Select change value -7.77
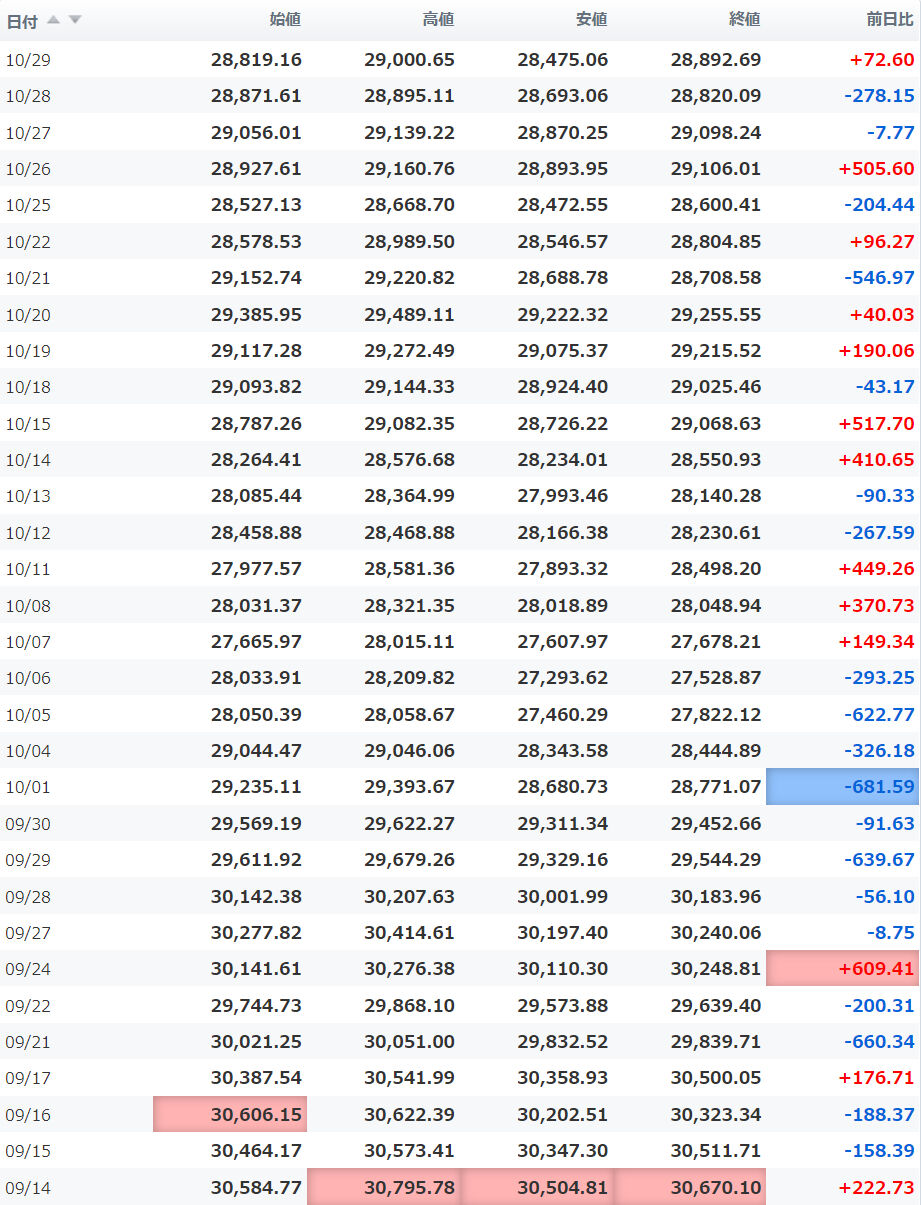Viewport: 921px width, 1205px height. (891, 132)
